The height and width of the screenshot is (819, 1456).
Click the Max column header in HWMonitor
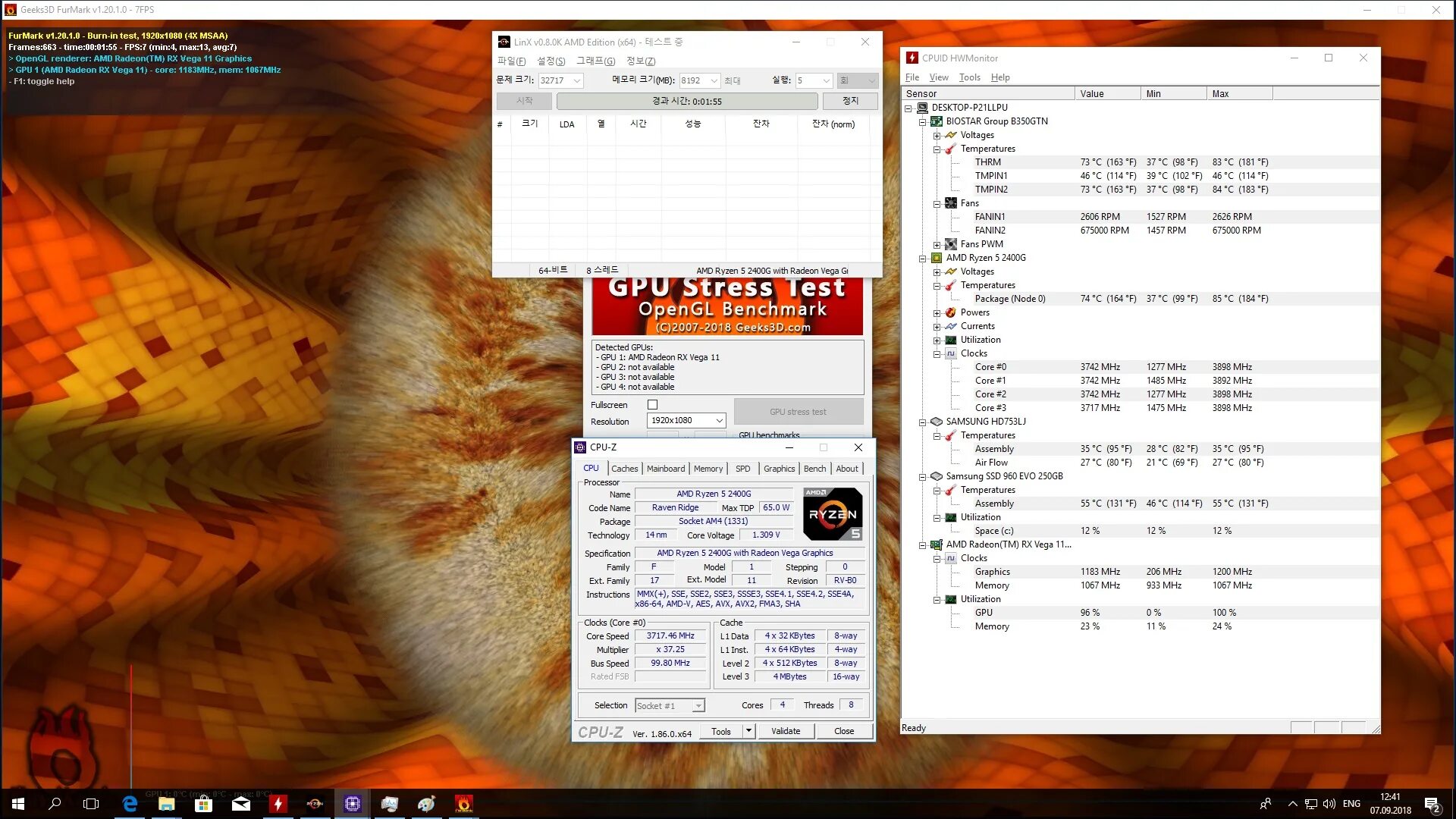1239,93
